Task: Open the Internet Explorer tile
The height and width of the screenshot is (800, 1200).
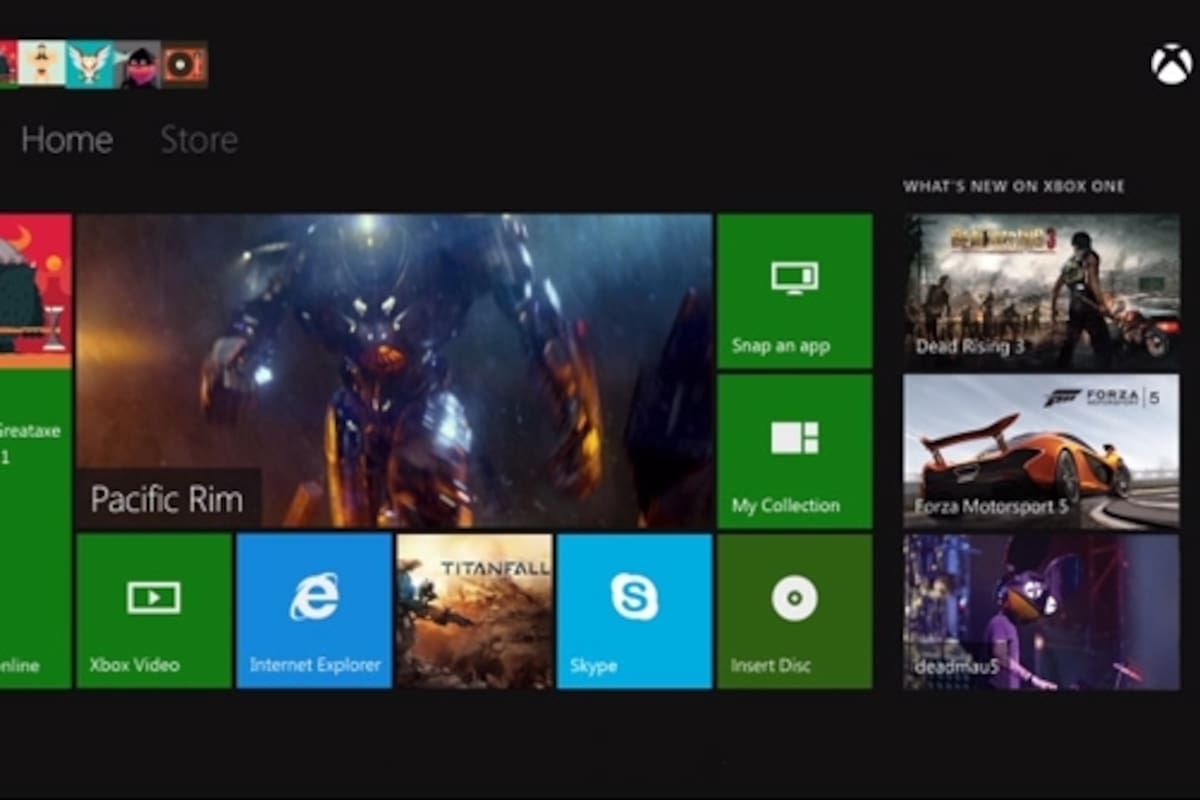Action: [x=315, y=611]
